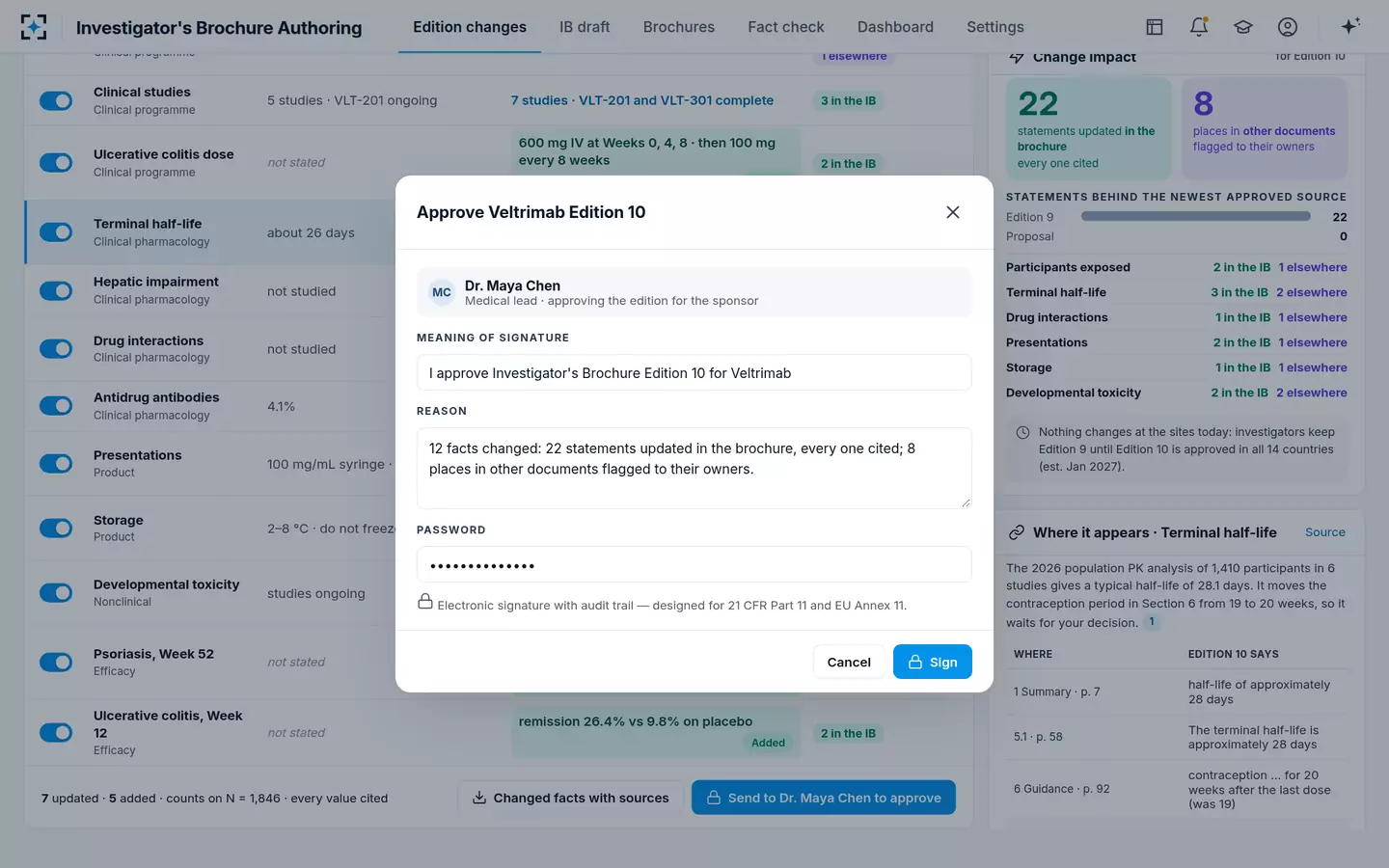Toggle the Ulcerative colitis, Week 12 switch
This screenshot has height=868, width=1389.
point(56,732)
